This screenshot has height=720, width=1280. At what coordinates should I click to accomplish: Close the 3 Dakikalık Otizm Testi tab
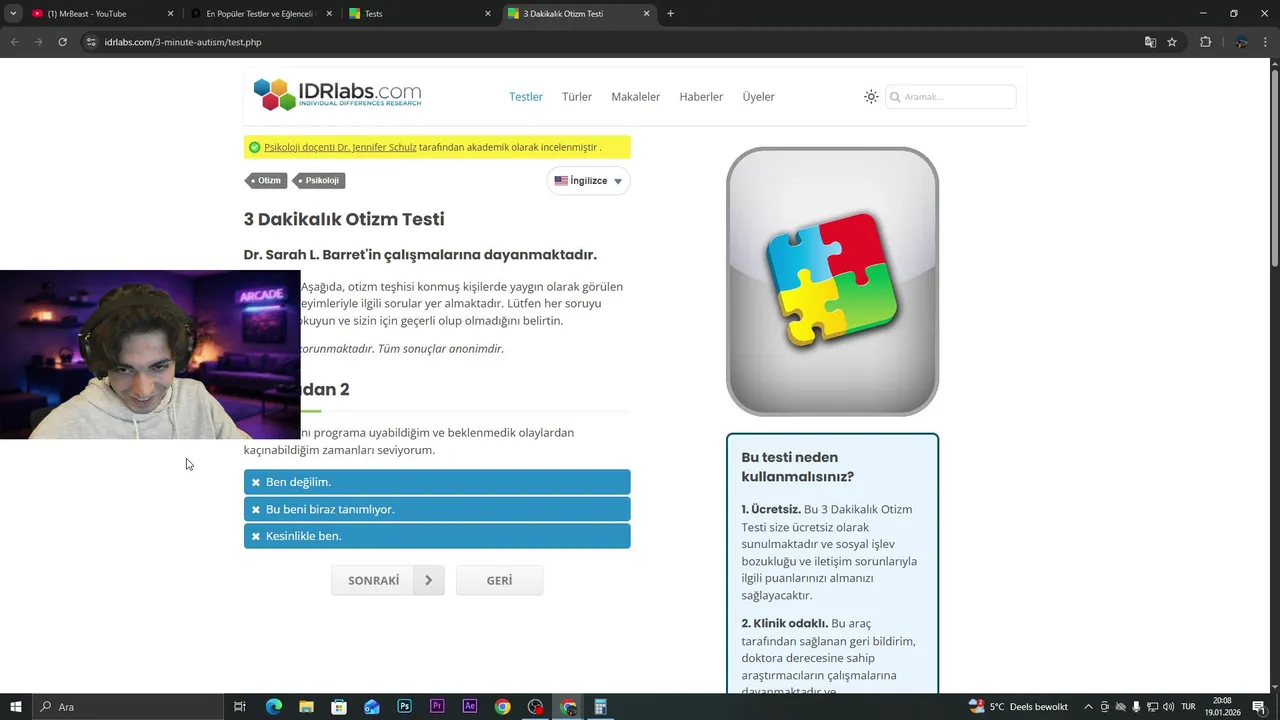pos(646,14)
